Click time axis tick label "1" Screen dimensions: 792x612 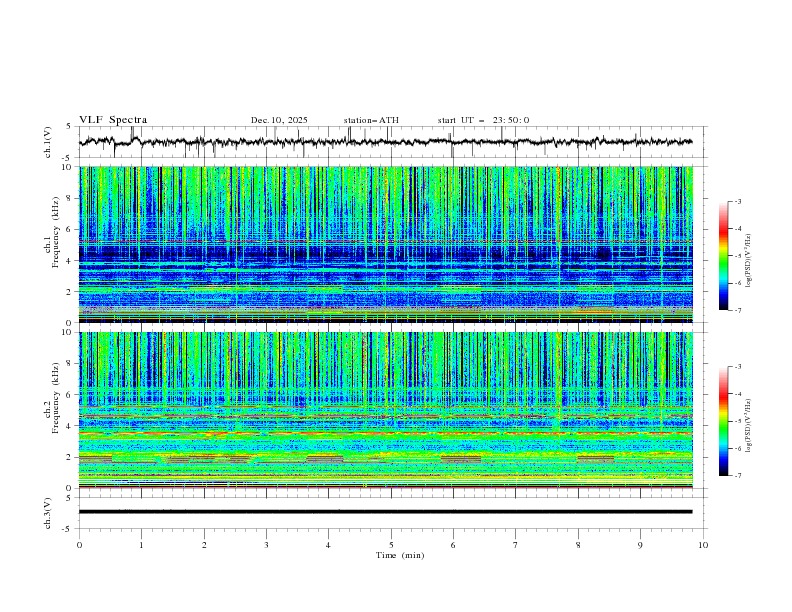point(141,545)
